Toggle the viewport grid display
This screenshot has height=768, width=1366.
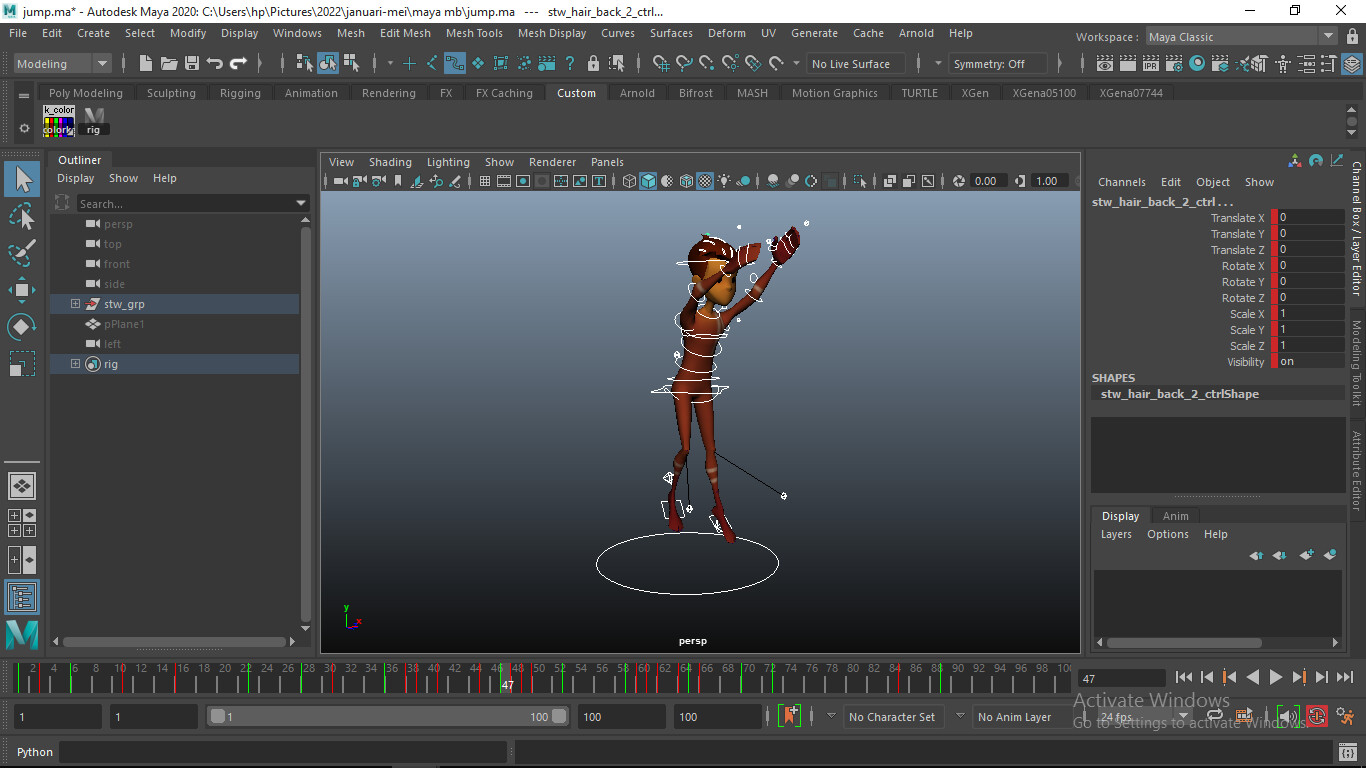484,181
